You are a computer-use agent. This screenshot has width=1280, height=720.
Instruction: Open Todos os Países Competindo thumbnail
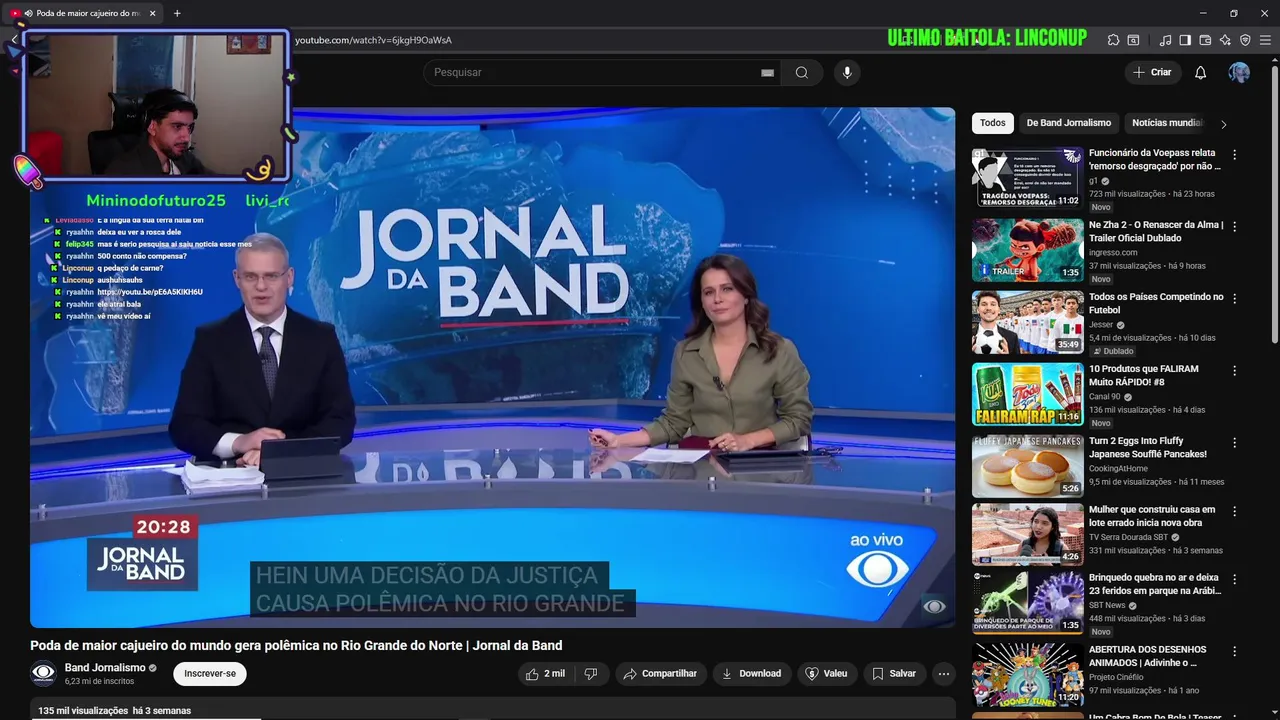(1027, 322)
